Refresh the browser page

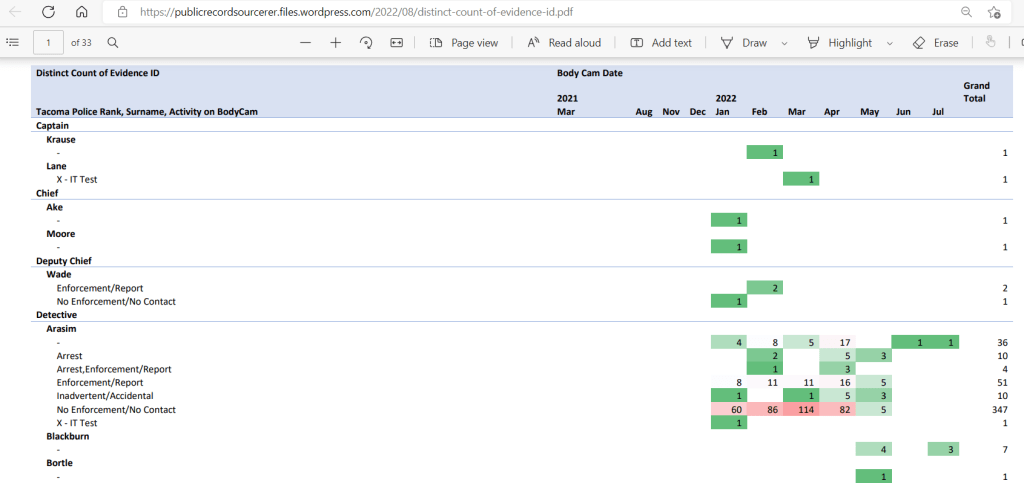click(x=48, y=12)
